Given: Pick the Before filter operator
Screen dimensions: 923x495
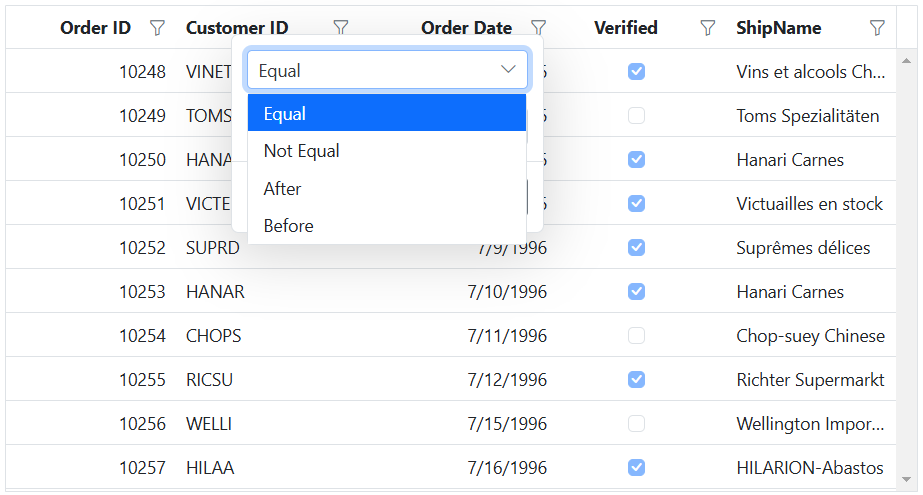Looking at the screenshot, I should coord(386,226).
